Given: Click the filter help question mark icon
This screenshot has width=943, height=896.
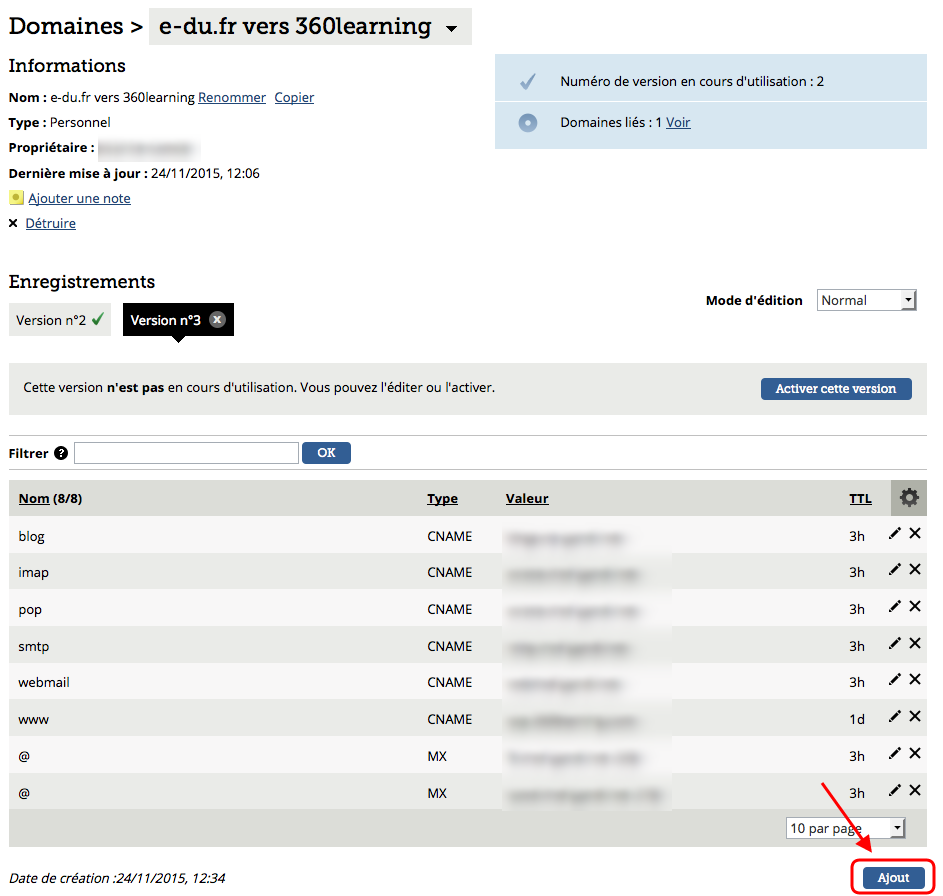Looking at the screenshot, I should (x=61, y=453).
